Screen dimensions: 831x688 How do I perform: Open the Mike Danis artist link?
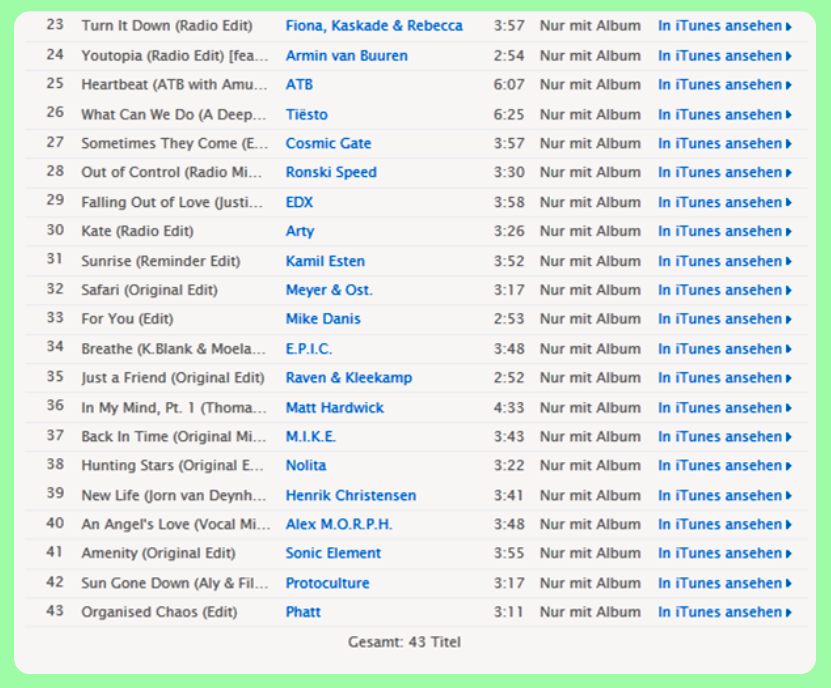click(323, 319)
